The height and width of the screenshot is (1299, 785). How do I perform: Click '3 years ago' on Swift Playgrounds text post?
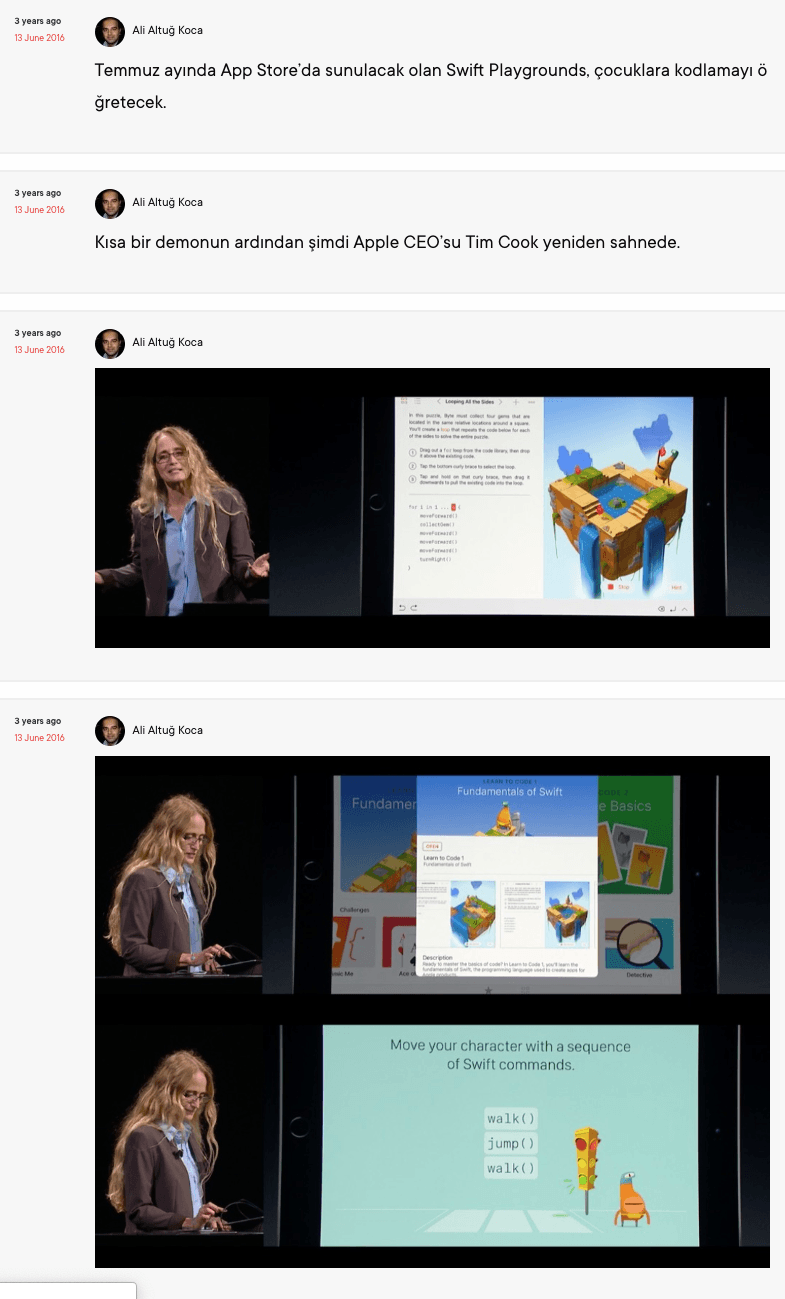point(37,21)
